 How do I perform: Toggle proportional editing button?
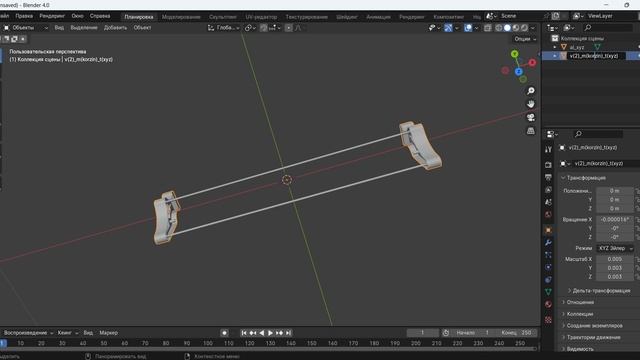pos(289,28)
